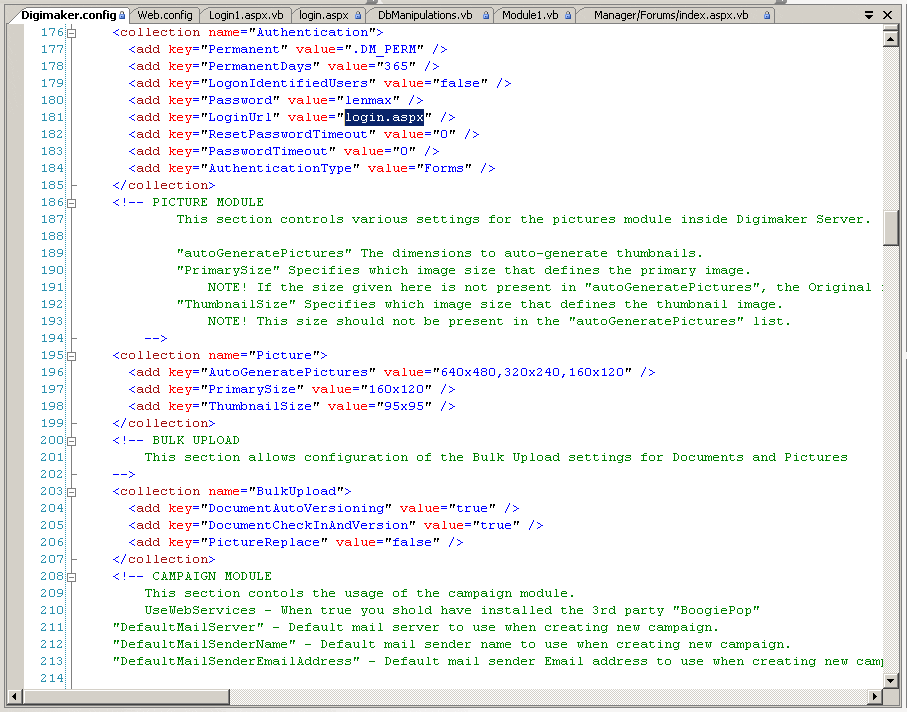The image size is (907, 712).
Task: Click the "160x120" PrimarySize value
Action: tap(396, 389)
